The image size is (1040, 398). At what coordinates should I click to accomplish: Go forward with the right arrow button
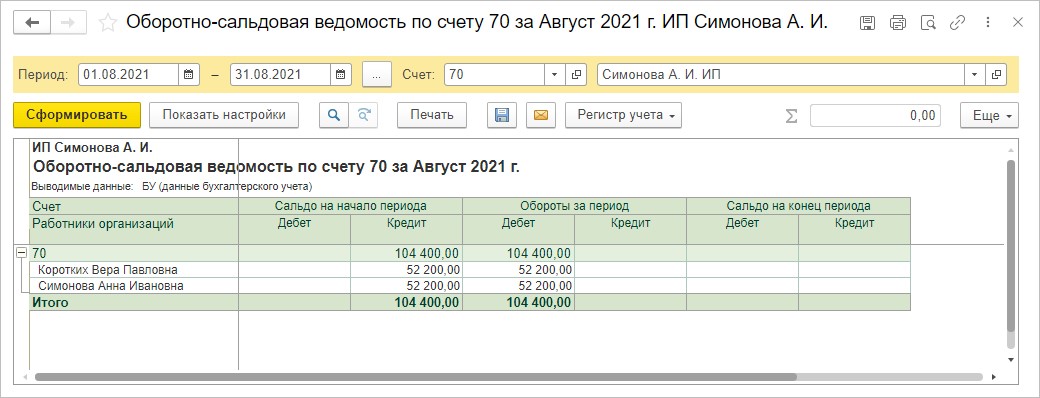(x=68, y=23)
